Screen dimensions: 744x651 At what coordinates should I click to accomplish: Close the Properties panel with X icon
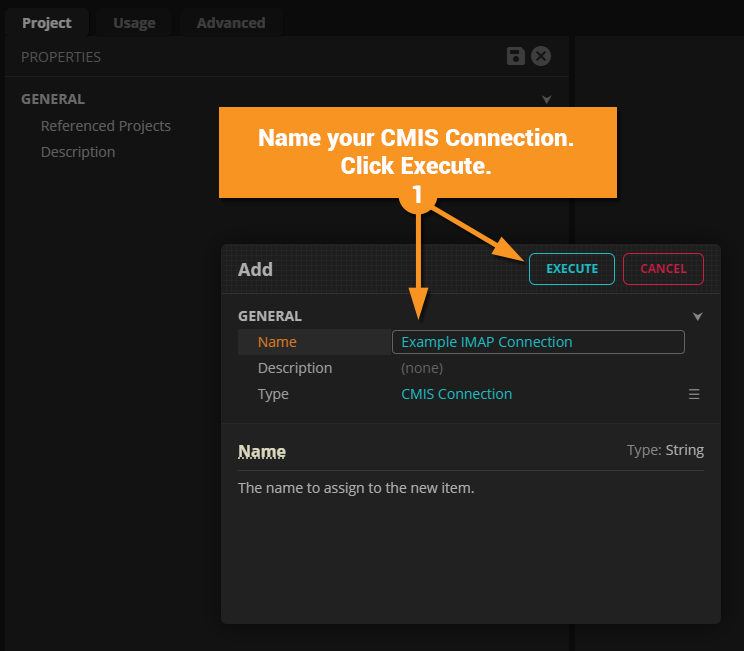point(541,56)
